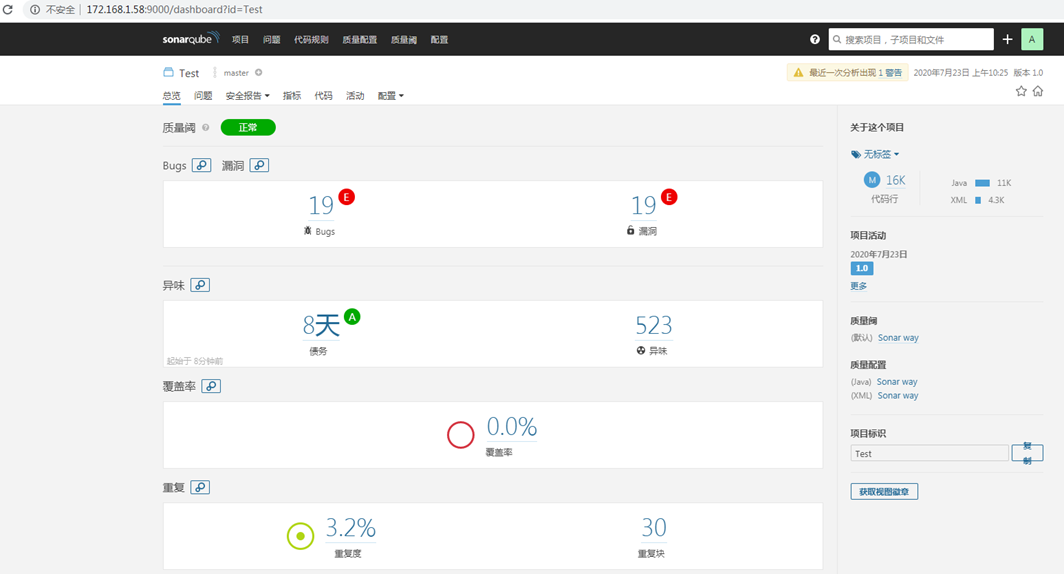Switch to the 指标 tab

click(292, 96)
